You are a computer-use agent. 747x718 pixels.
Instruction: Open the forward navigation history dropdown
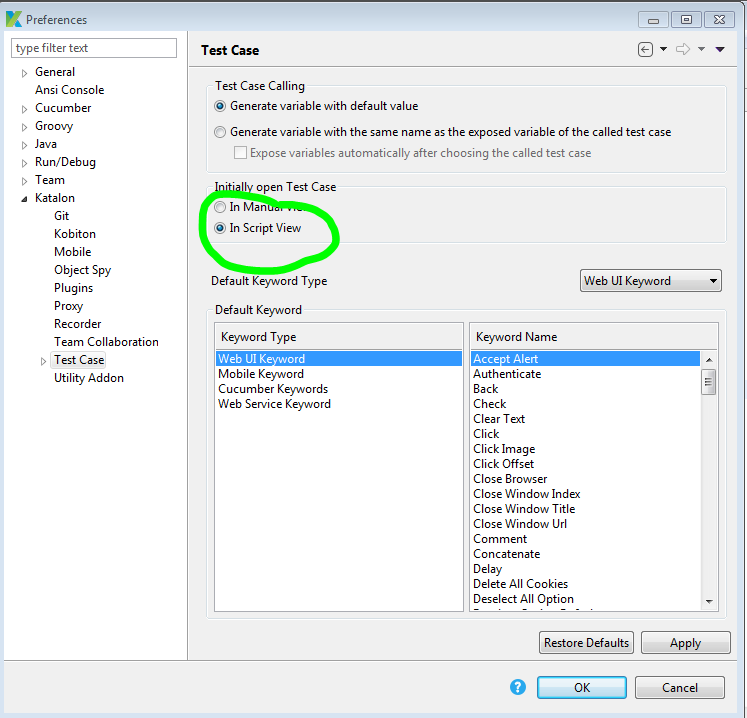tap(701, 49)
